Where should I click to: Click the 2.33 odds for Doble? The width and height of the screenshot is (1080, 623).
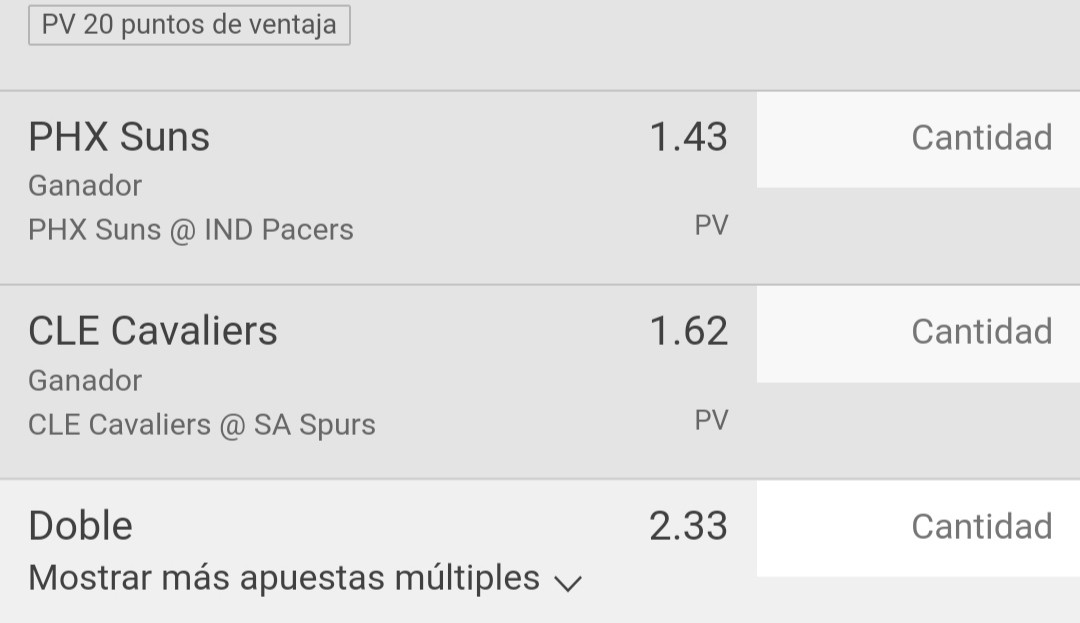click(x=688, y=526)
